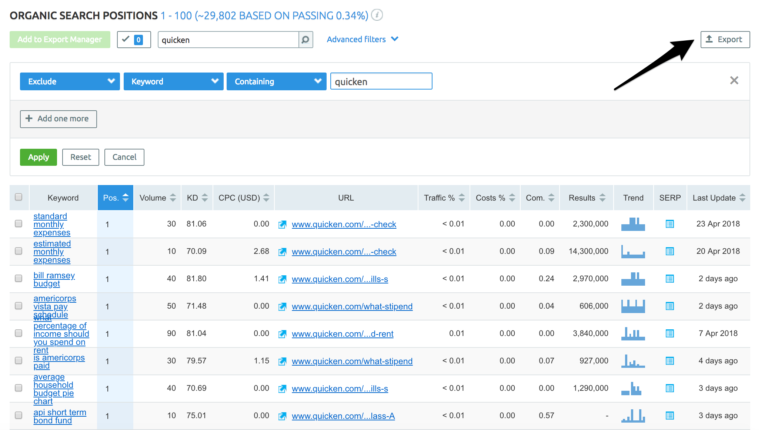
Task: Open trend chart for standard monthly expenses
Action: coord(633,224)
